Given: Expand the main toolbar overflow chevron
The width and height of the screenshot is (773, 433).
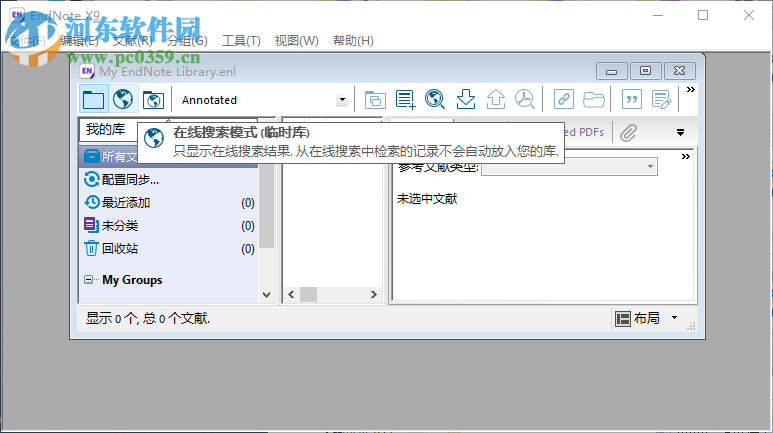Looking at the screenshot, I should tap(691, 90).
